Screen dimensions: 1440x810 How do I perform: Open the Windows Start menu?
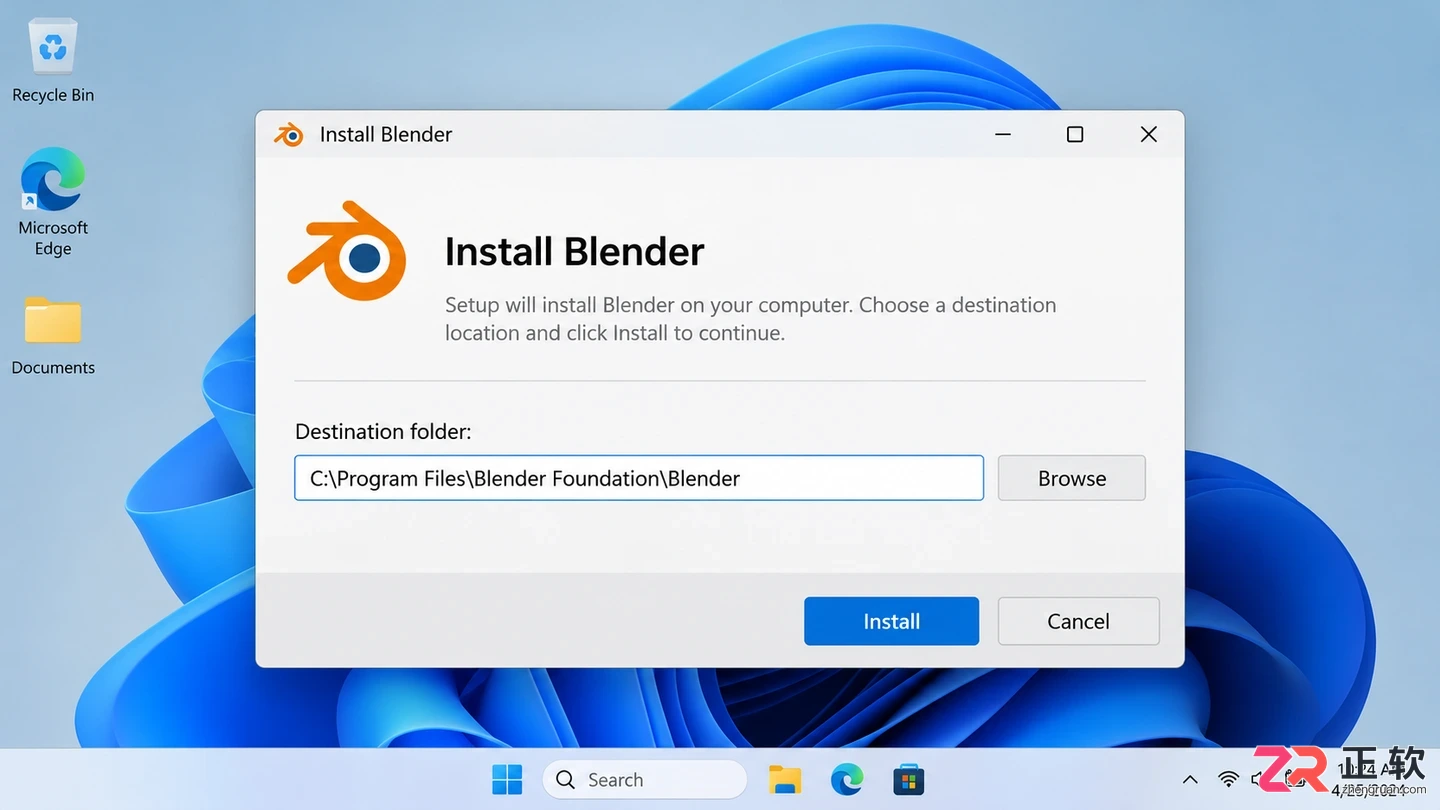coord(507,780)
